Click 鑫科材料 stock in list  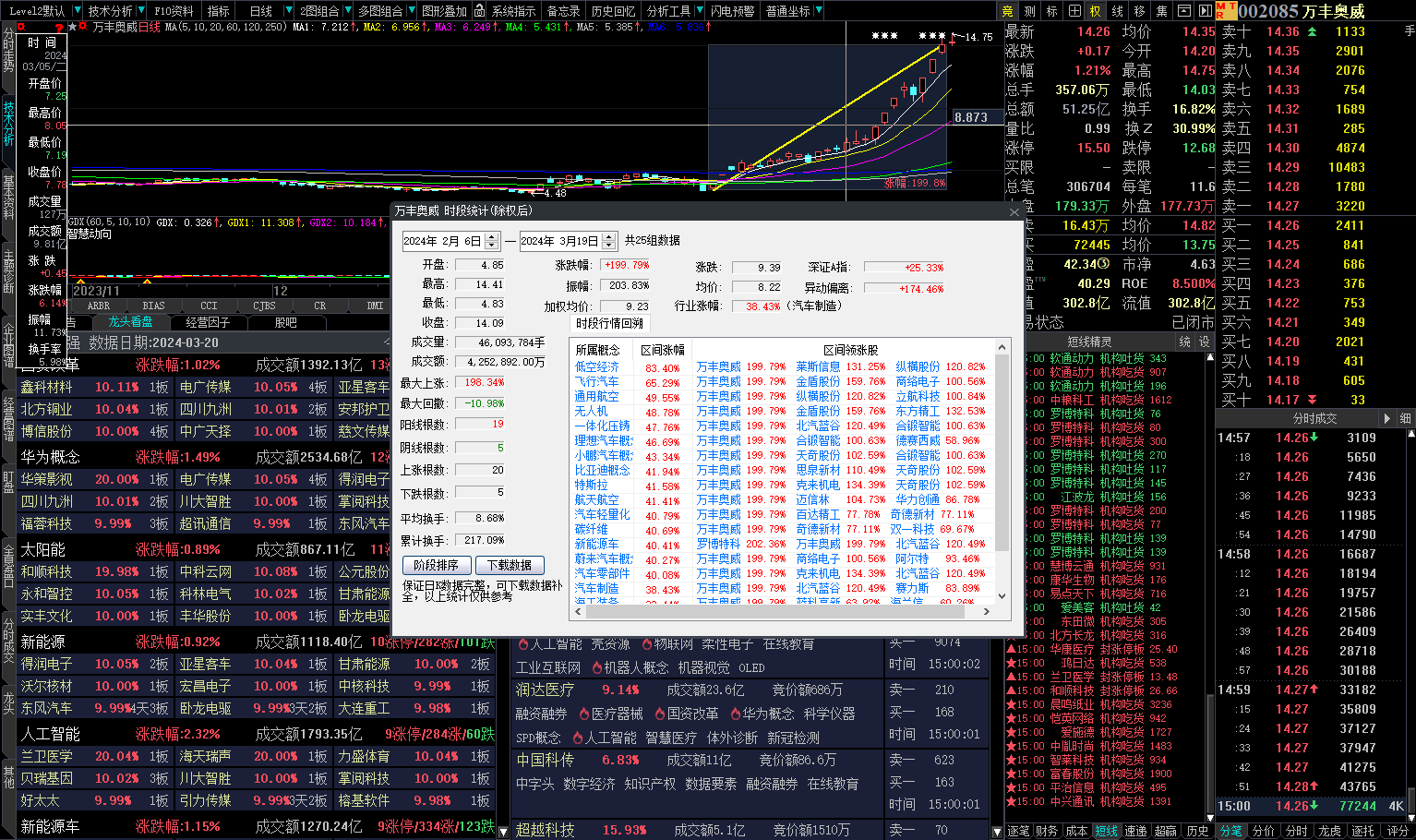pos(46,387)
